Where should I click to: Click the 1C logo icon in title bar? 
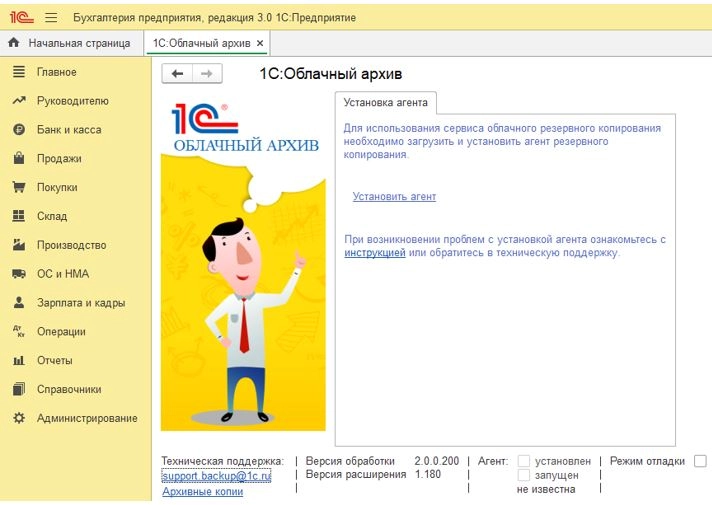coord(22,17)
